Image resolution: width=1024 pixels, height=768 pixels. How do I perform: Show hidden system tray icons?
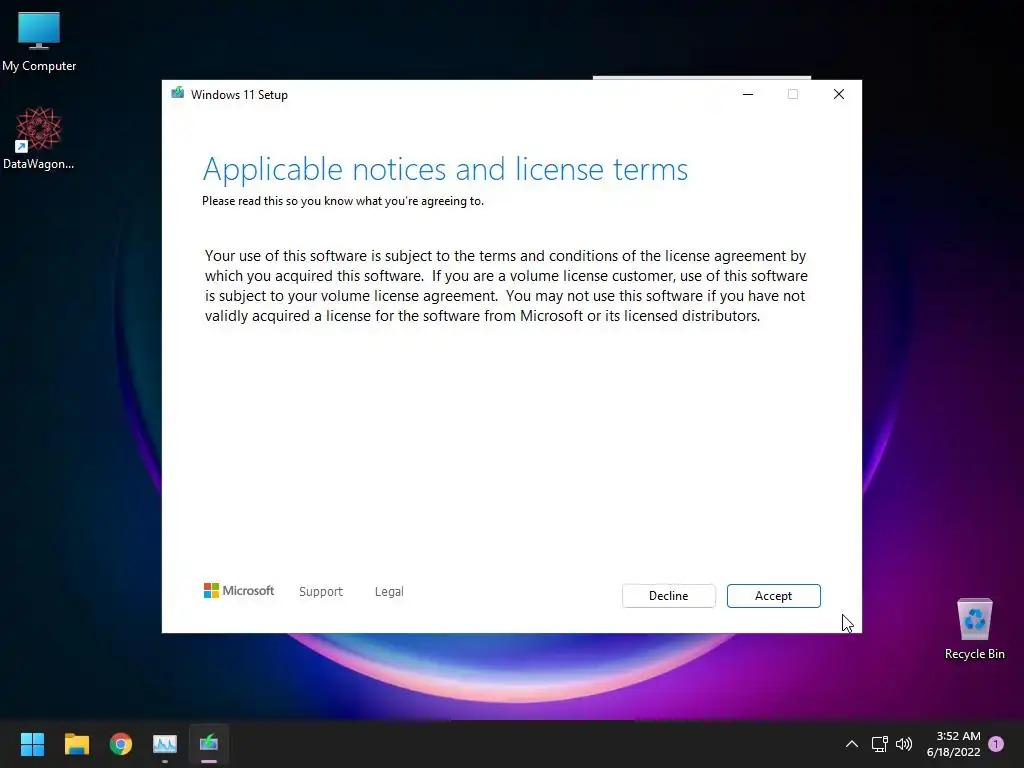point(852,744)
